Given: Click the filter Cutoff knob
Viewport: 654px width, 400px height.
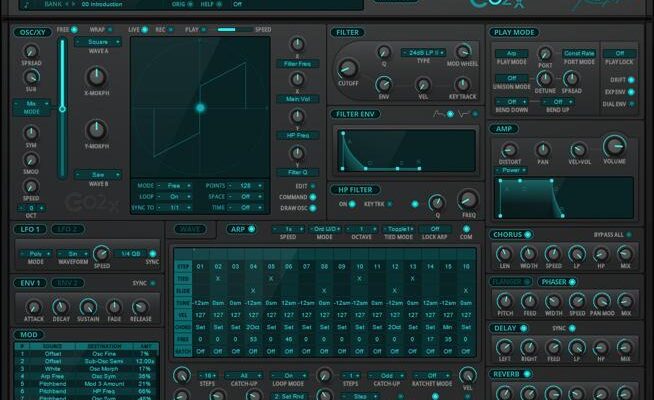Looking at the screenshot, I should 347,69.
